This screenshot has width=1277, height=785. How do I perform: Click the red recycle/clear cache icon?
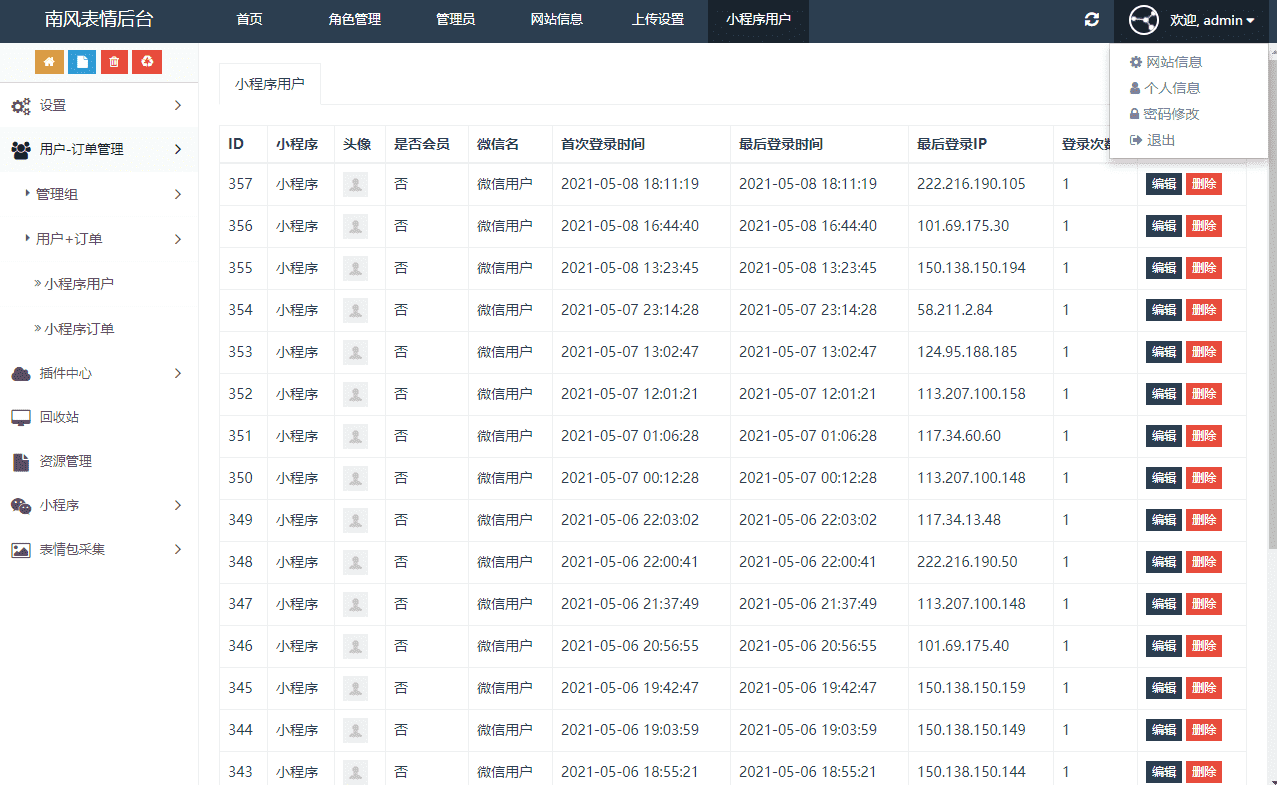pos(146,61)
